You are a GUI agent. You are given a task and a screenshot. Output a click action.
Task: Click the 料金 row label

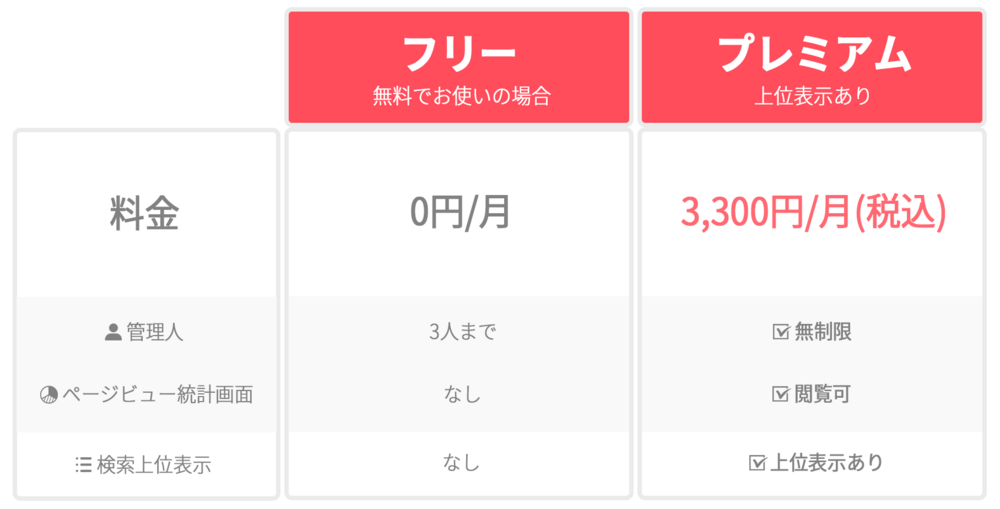[x=145, y=214]
